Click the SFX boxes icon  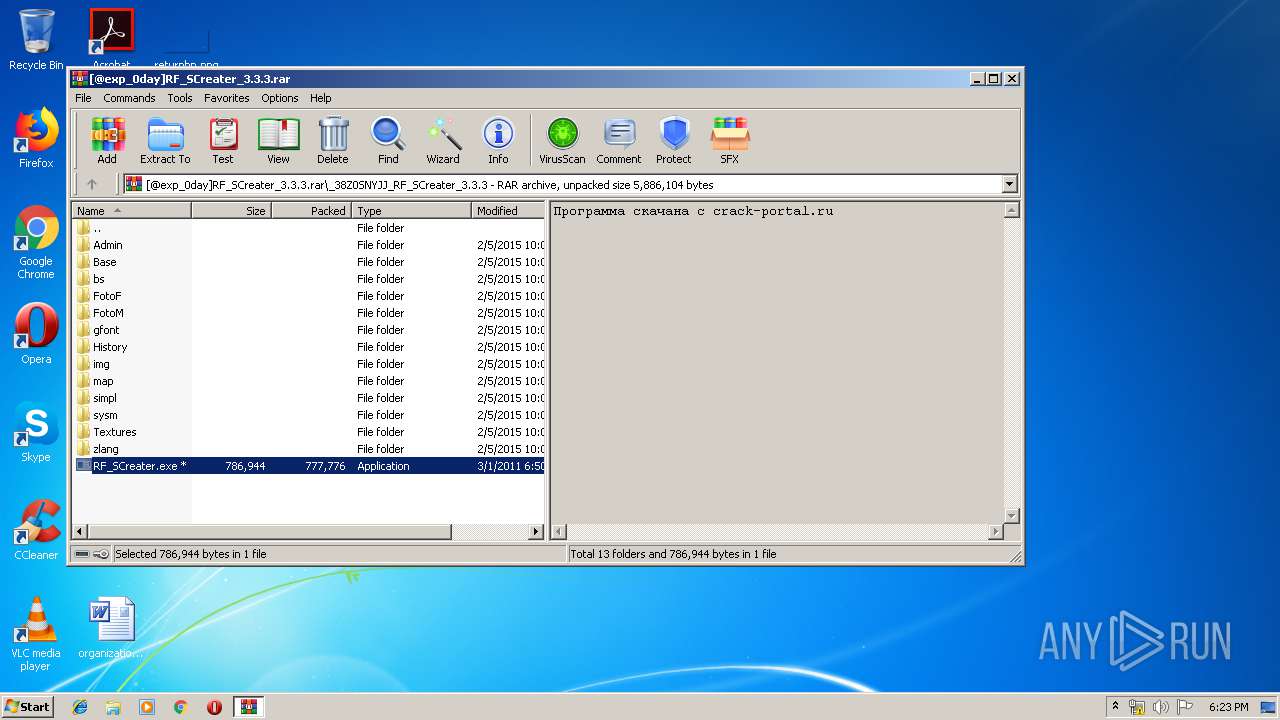(x=730, y=141)
